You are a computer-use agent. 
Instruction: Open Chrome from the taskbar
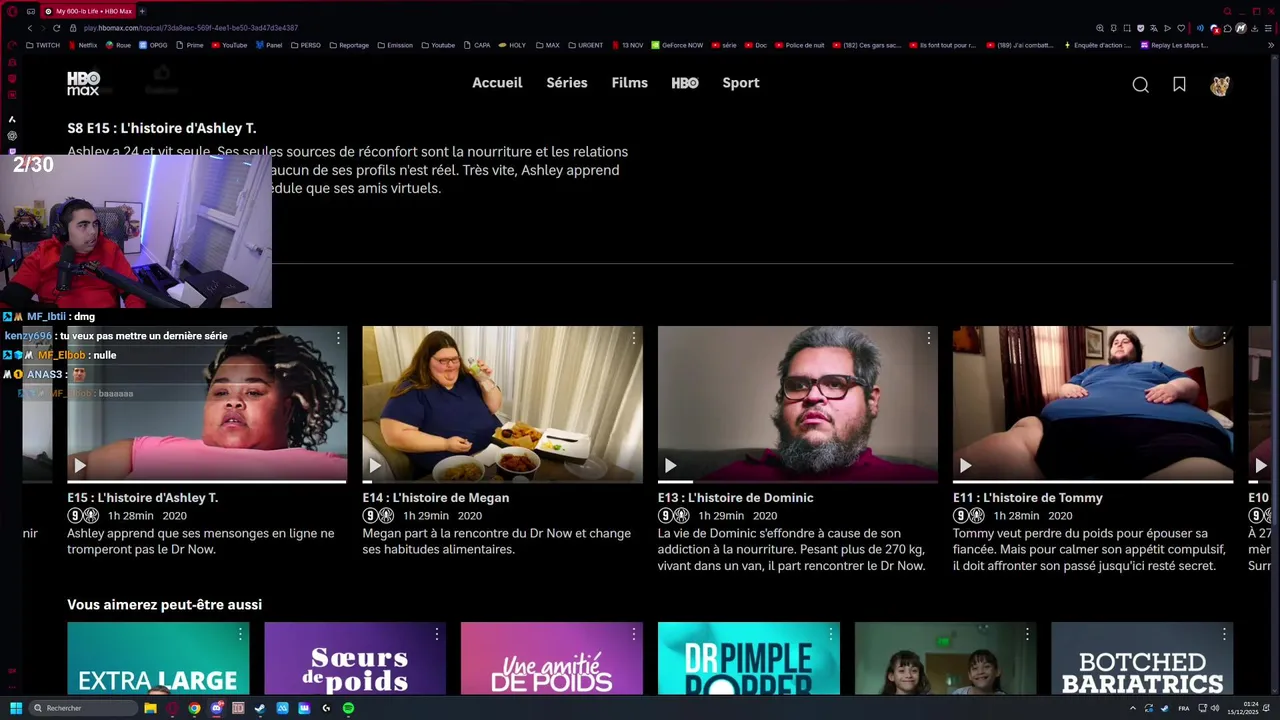point(194,708)
